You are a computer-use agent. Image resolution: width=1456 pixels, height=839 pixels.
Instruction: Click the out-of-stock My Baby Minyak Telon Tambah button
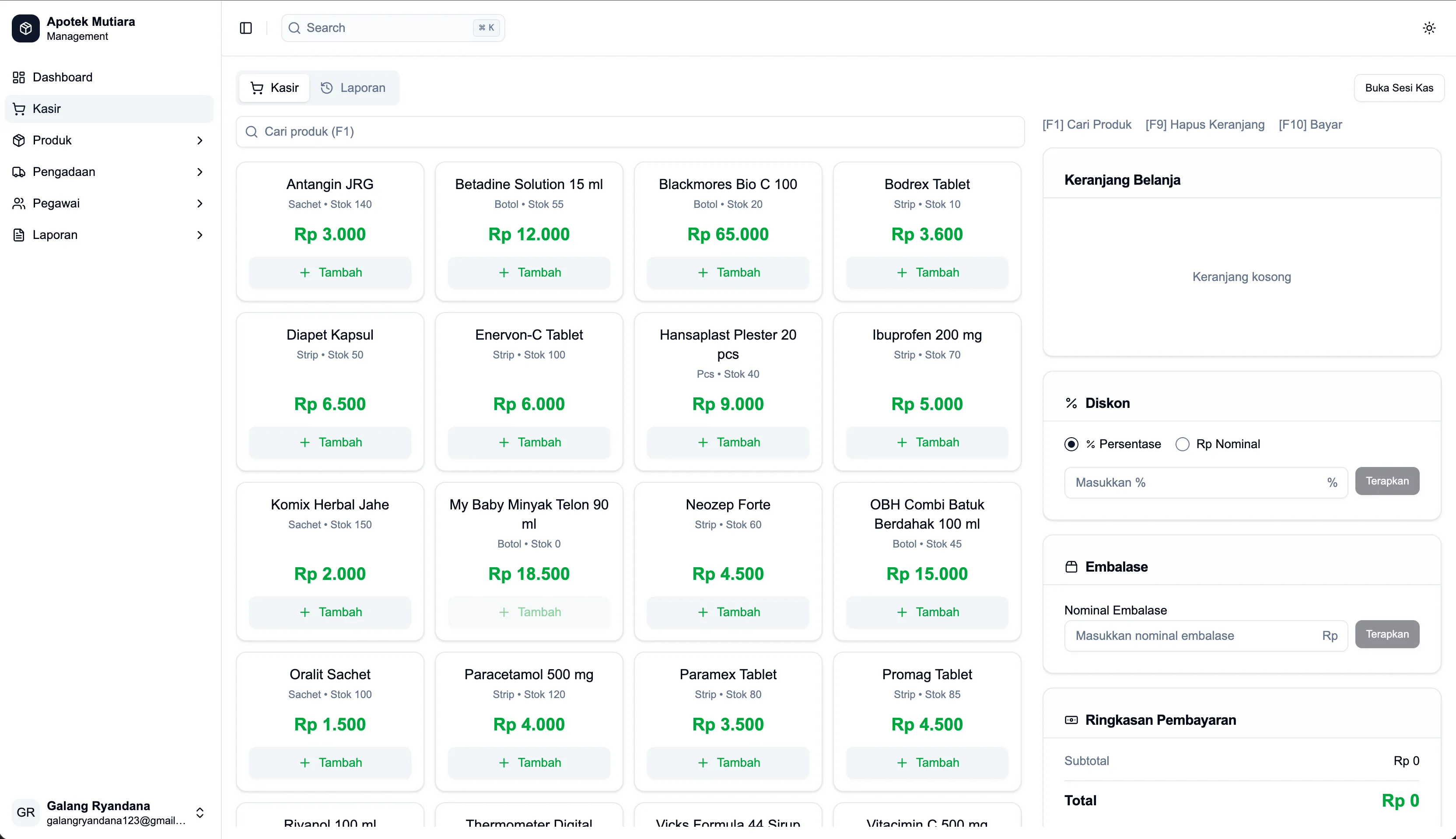coord(529,613)
